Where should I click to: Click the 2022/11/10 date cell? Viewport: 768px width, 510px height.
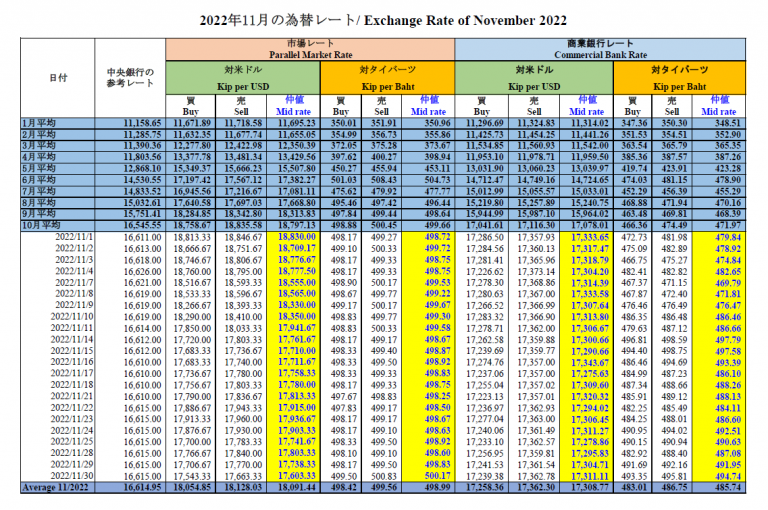pos(74,317)
